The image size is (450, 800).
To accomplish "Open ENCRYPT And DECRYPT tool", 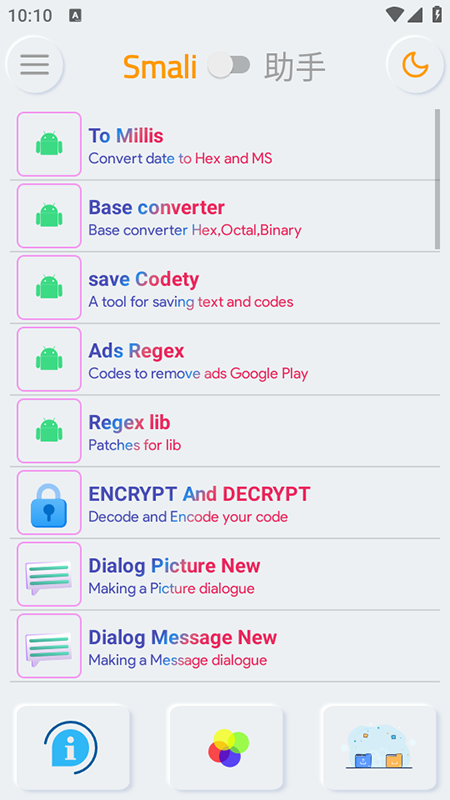I will point(225,503).
